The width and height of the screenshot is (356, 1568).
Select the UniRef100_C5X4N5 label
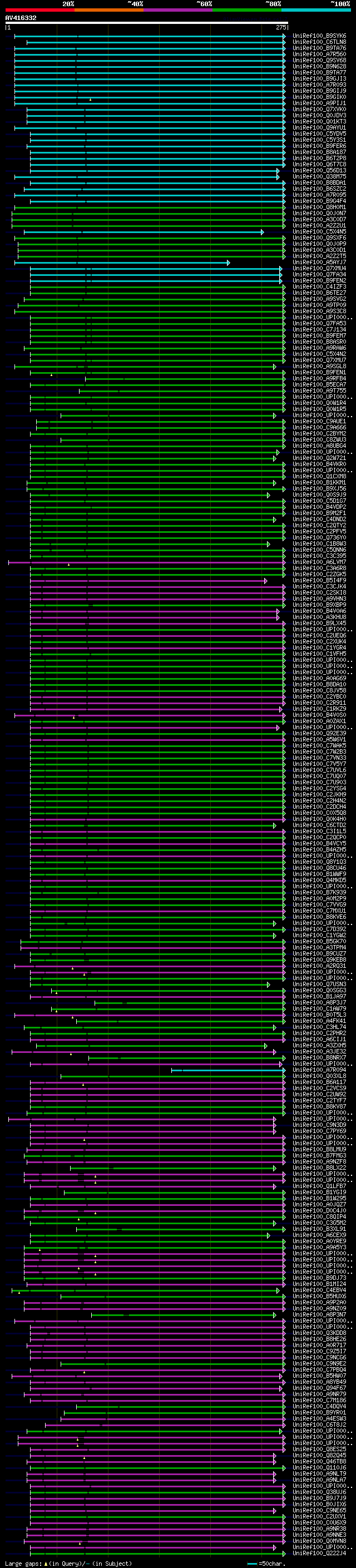tap(319, 232)
